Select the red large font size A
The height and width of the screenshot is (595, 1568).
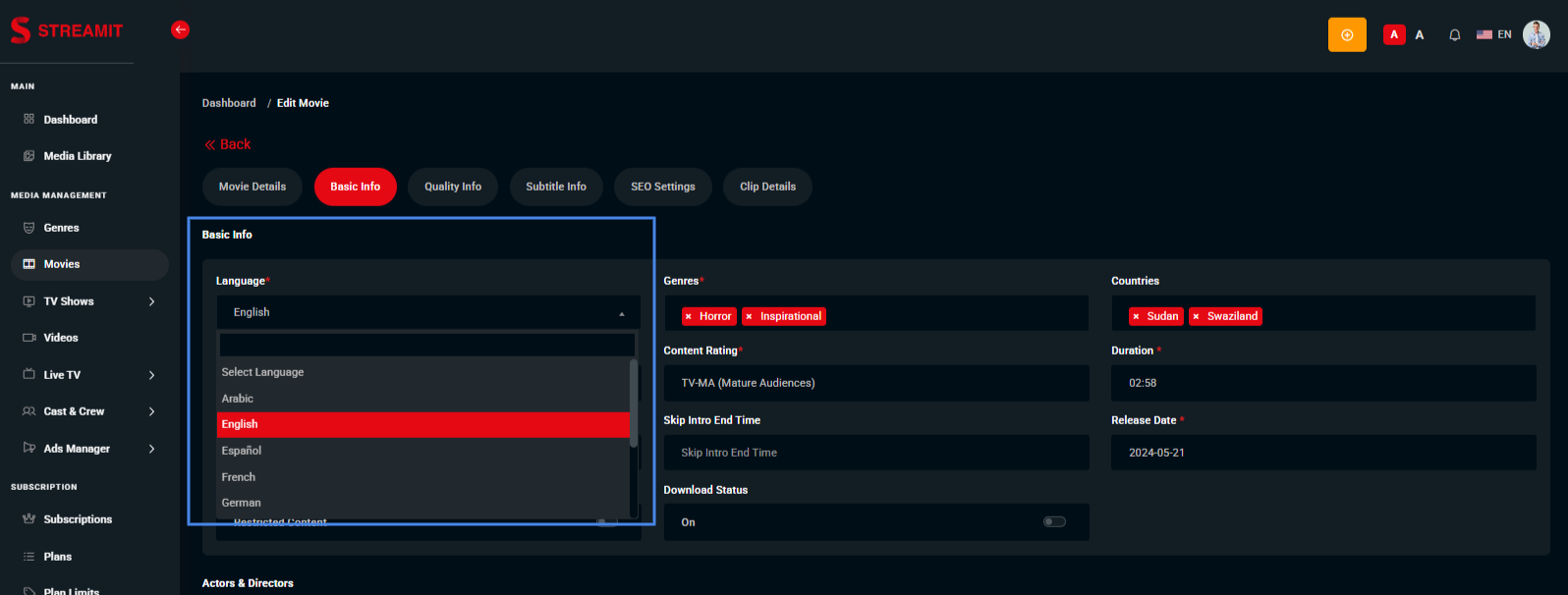(x=1393, y=34)
